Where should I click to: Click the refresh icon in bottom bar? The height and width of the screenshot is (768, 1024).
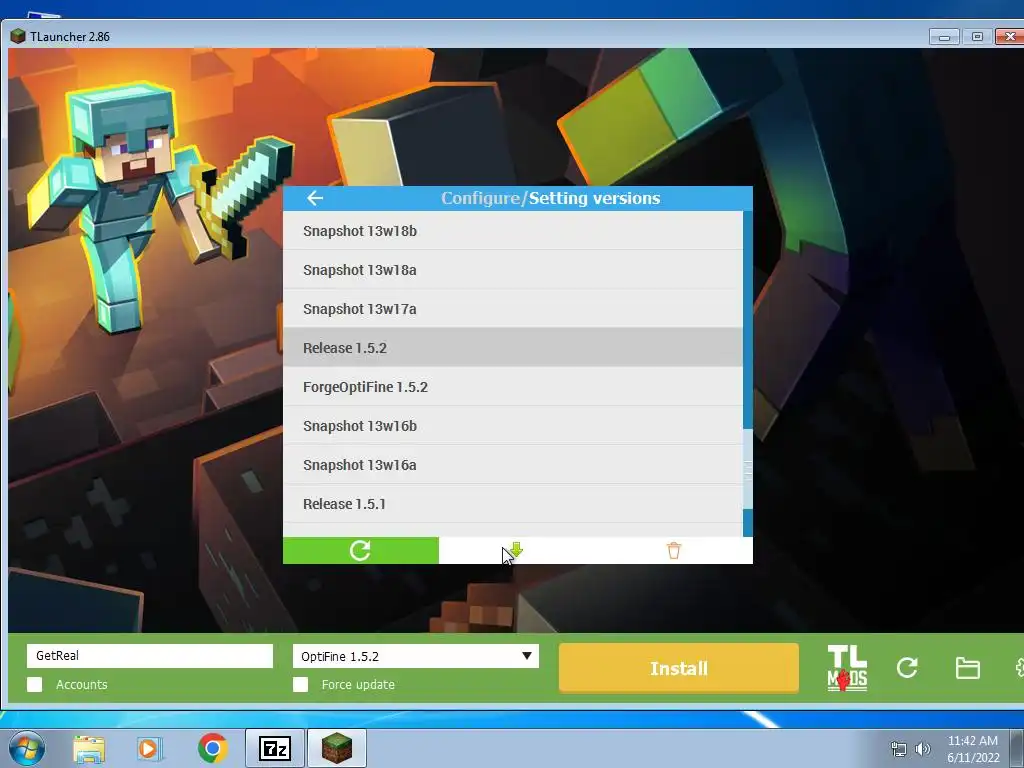click(907, 667)
